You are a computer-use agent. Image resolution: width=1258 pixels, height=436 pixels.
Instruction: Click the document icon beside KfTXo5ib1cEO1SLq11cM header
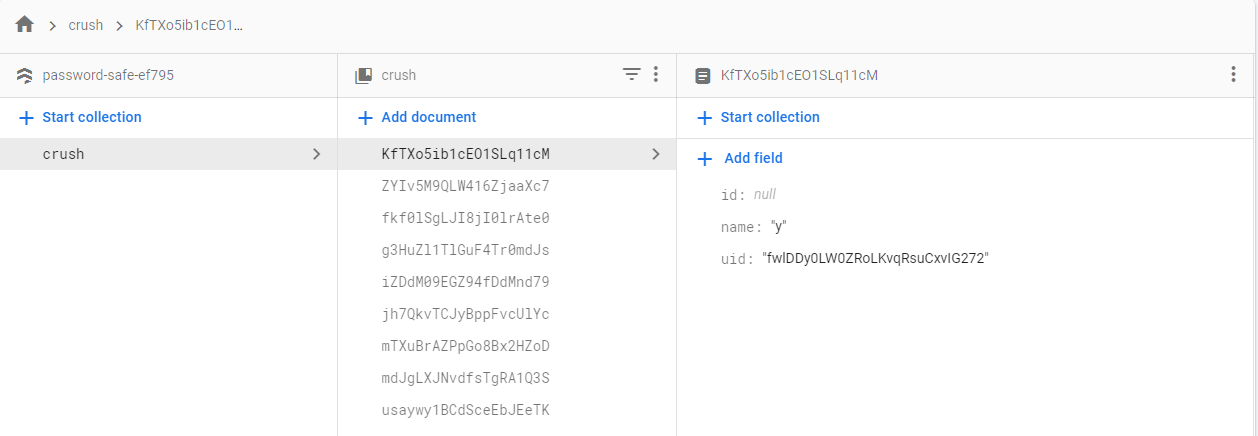(703, 75)
